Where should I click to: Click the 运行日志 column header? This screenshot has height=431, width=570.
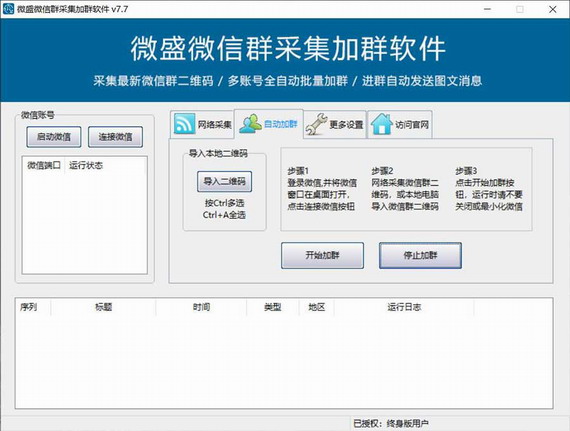pos(404,307)
